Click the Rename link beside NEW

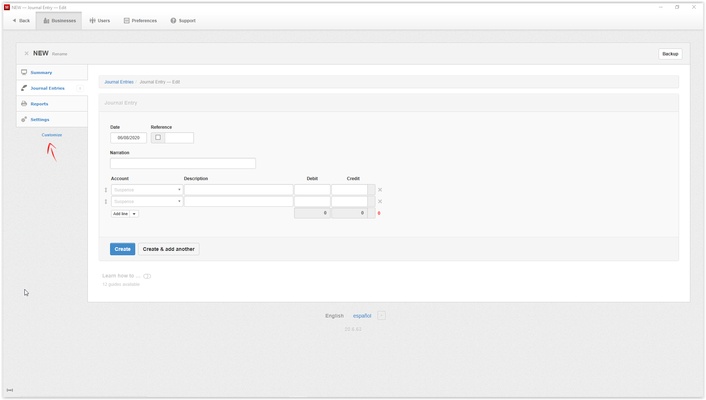click(59, 54)
